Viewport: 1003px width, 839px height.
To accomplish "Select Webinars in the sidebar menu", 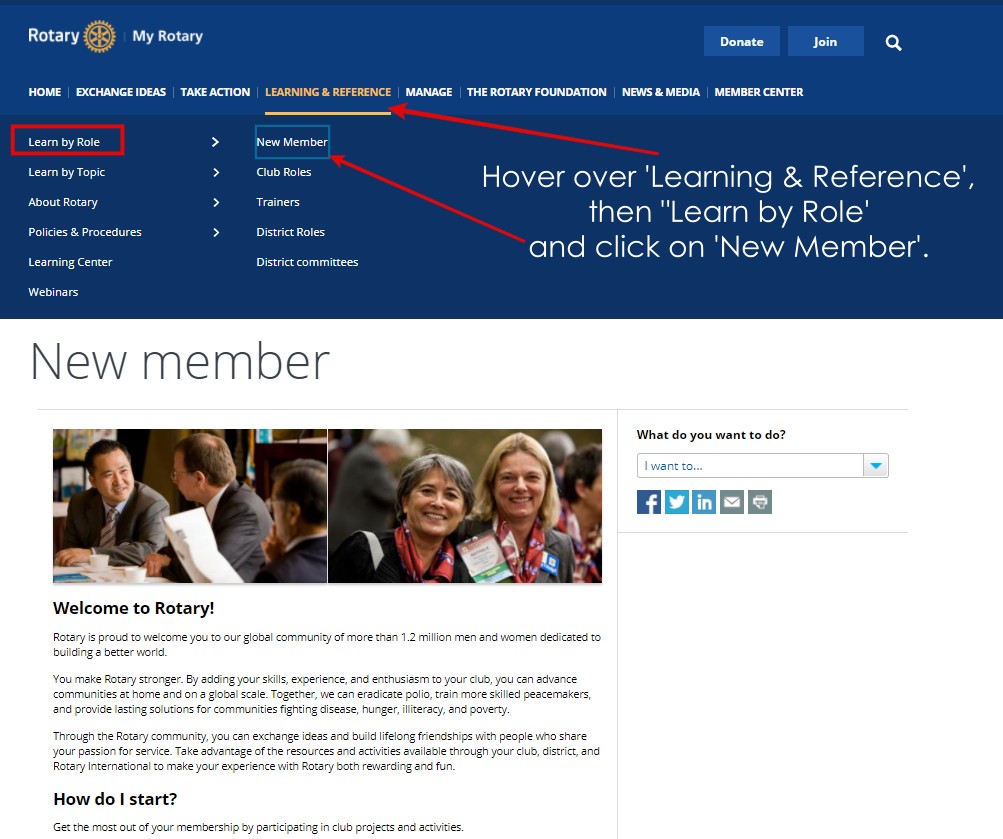I will [x=53, y=292].
